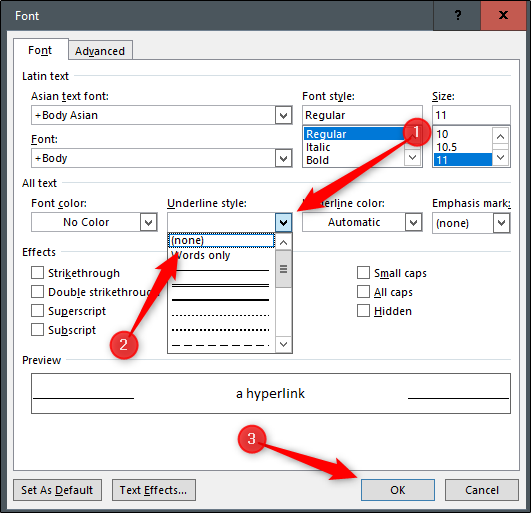Expand the Underline color dropdown
The width and height of the screenshot is (531, 513).
tap(413, 222)
